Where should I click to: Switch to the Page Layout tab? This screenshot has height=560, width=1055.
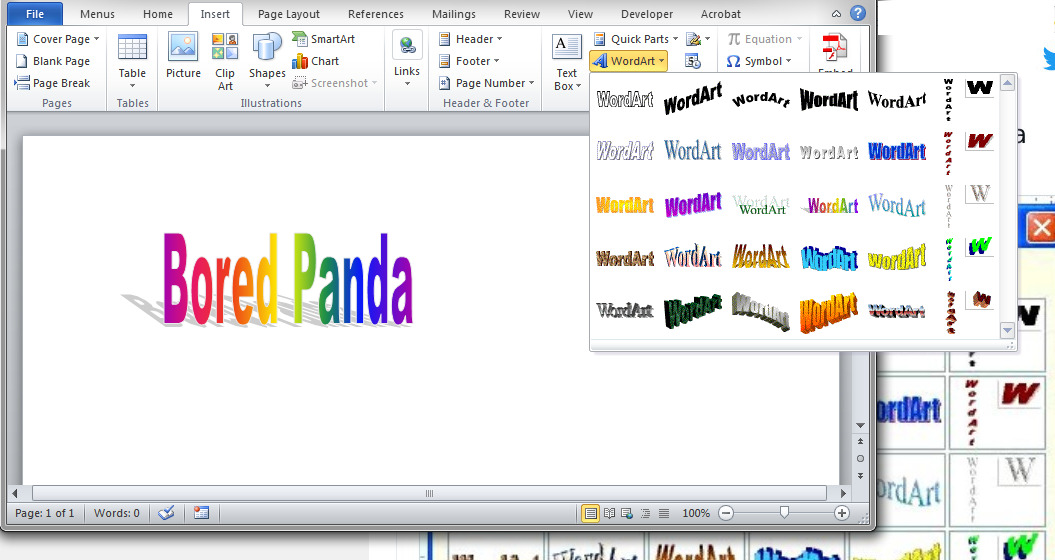click(288, 14)
